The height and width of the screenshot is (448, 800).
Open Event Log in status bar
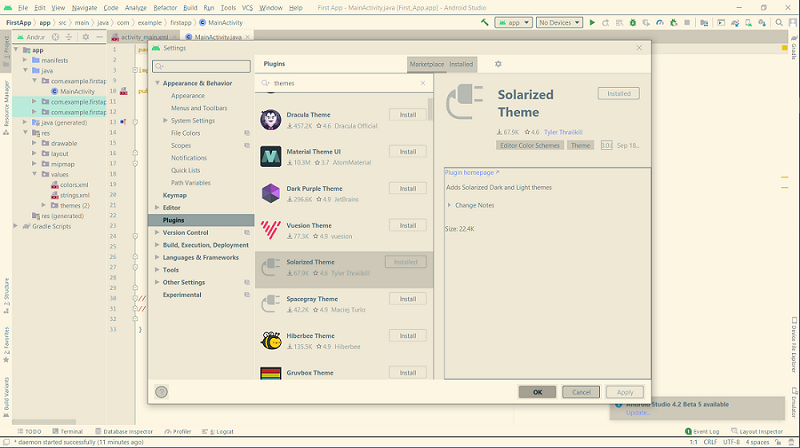[702, 431]
